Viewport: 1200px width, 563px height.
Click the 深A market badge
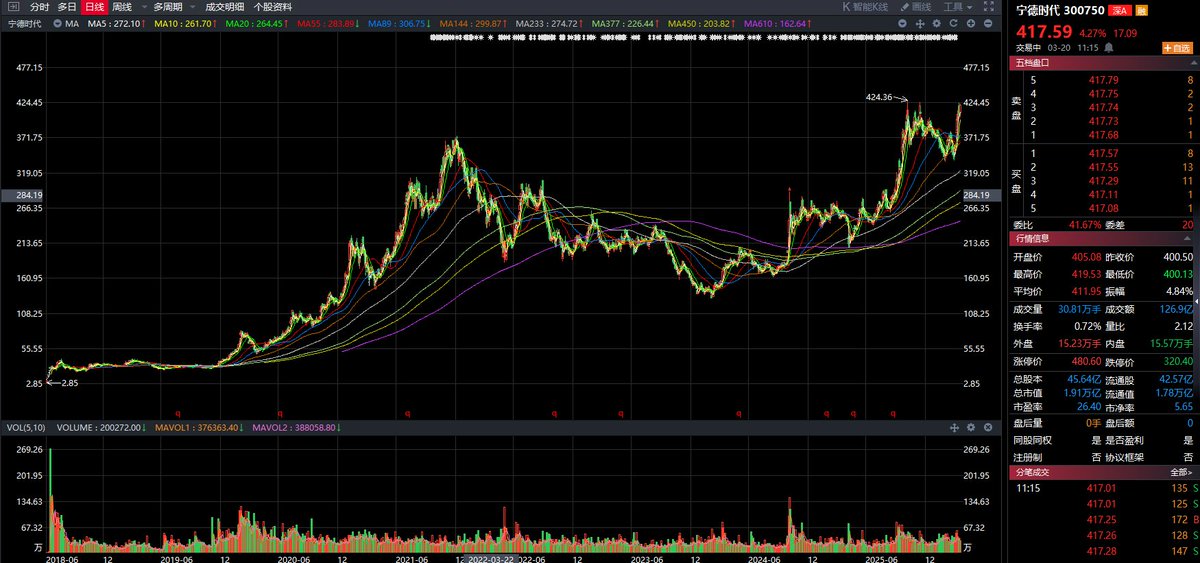[1118, 9]
